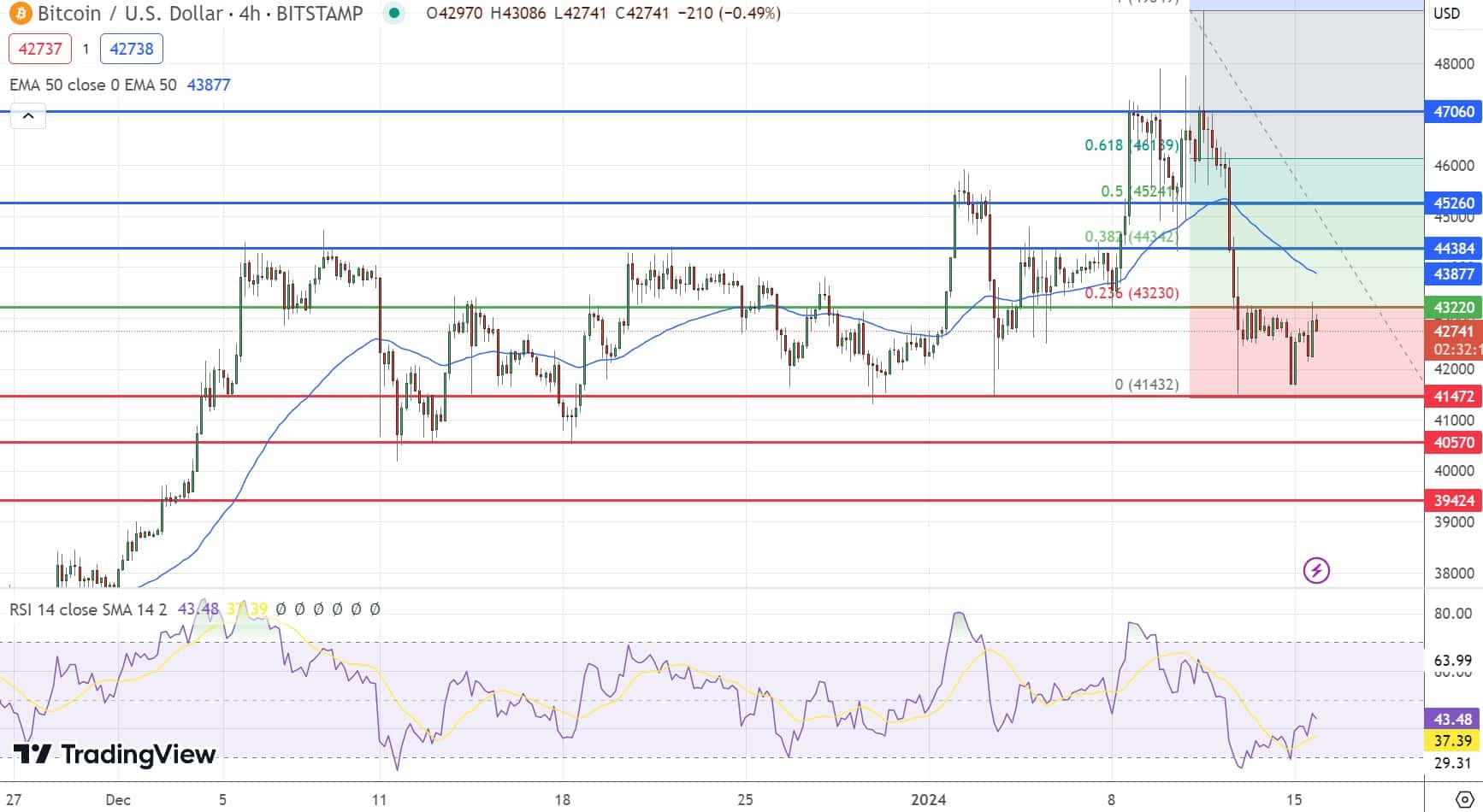The image size is (1483, 812).
Task: Collapse the indicator legend with chevron
Action: 28,116
